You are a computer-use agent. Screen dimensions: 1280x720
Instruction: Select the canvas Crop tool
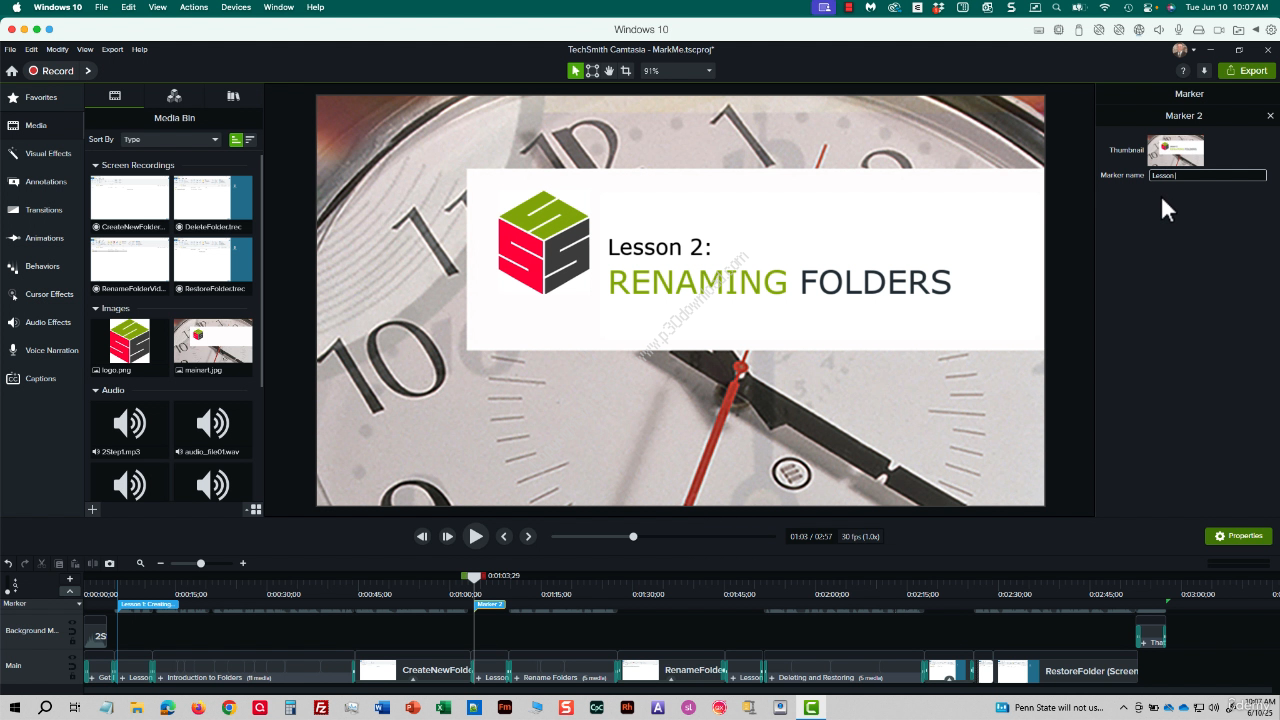(x=626, y=71)
